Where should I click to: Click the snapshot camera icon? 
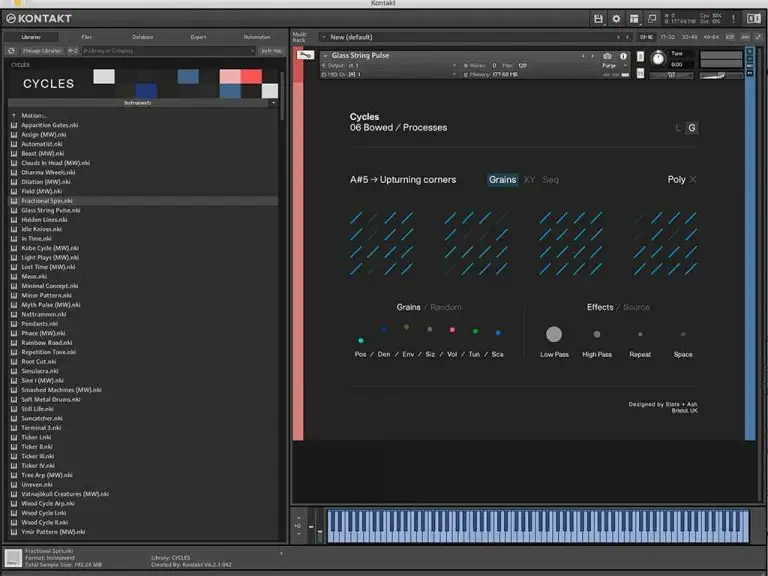tap(607, 56)
